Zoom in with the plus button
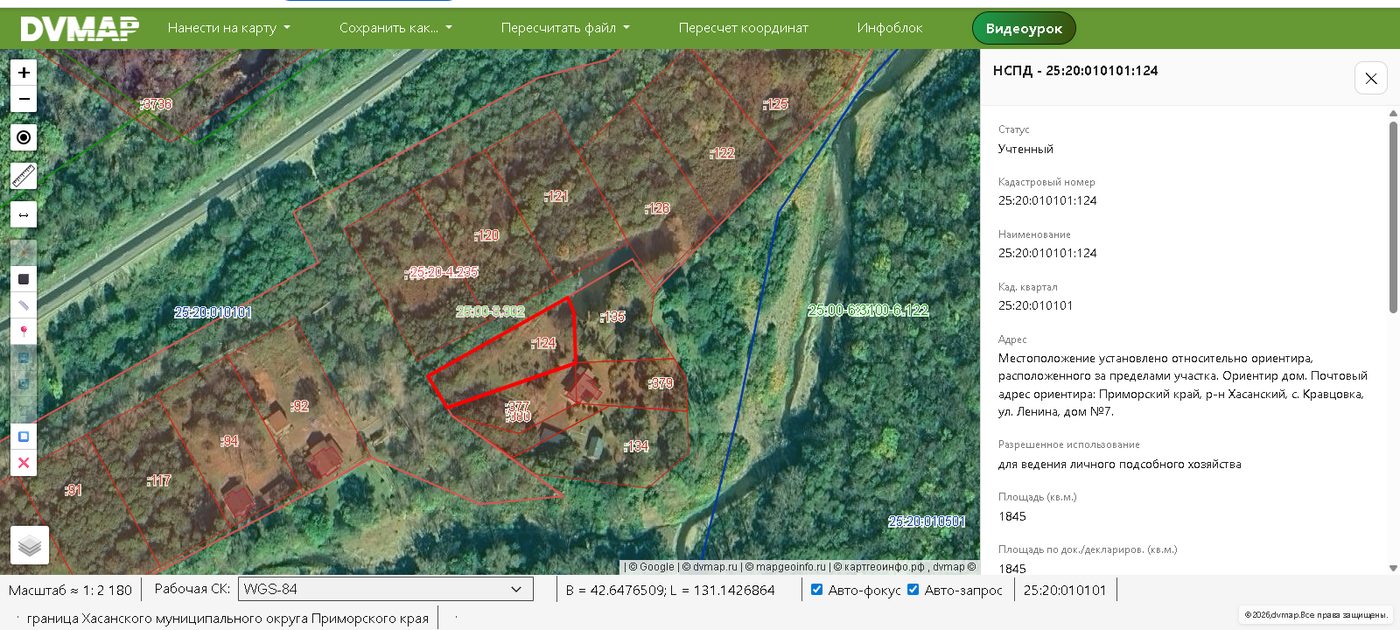Screen dimensions: 1400x630 coord(24,72)
